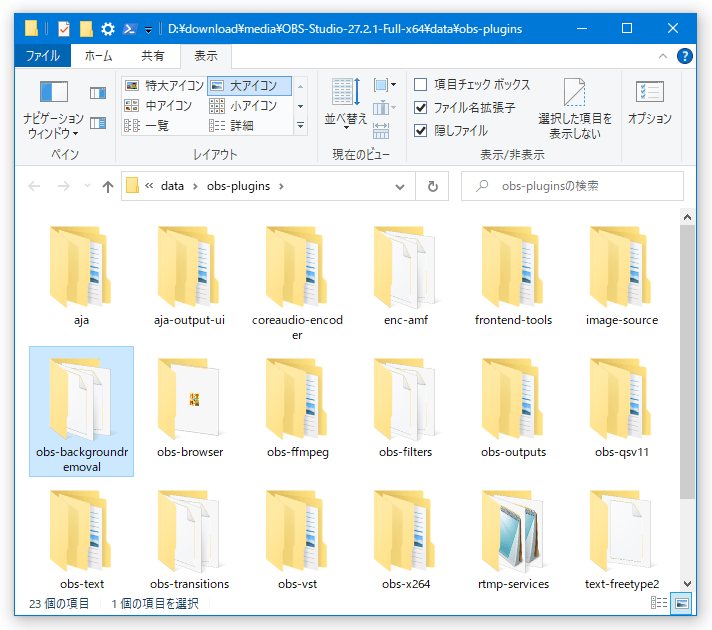Open the 並べ替え sort dropdown
The image size is (712, 630).
346,104
